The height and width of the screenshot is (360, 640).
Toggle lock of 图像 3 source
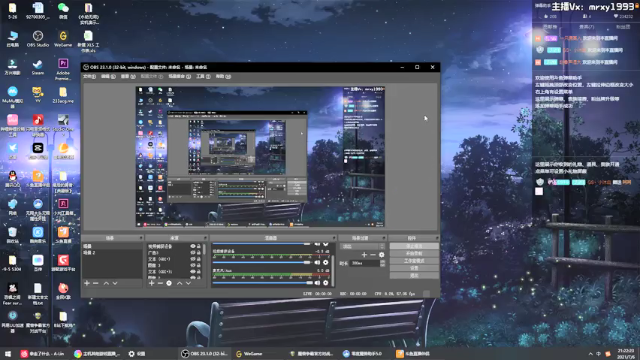point(199,265)
